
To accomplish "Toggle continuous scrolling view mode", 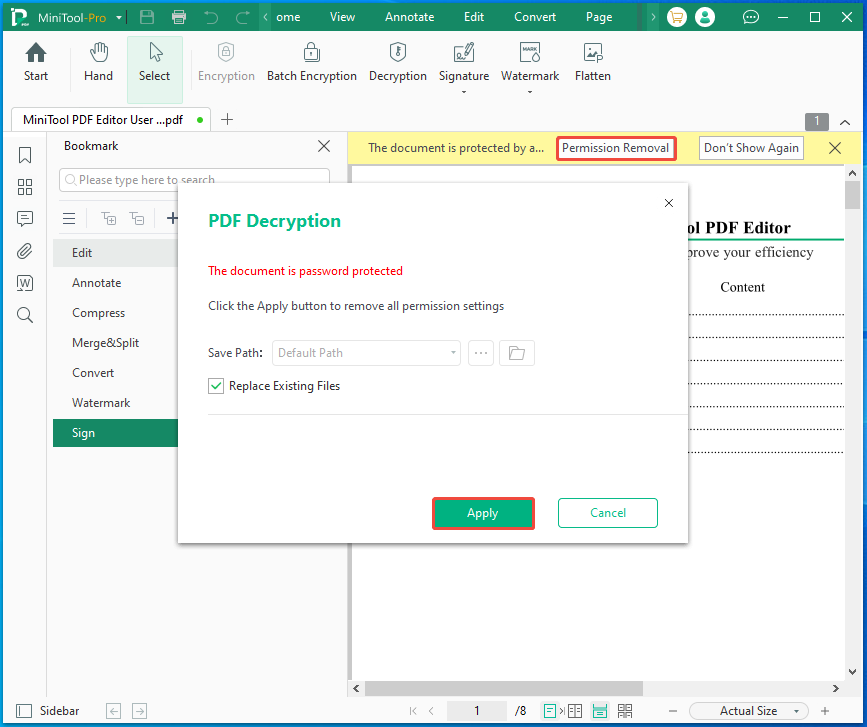I will pyautogui.click(x=600, y=711).
